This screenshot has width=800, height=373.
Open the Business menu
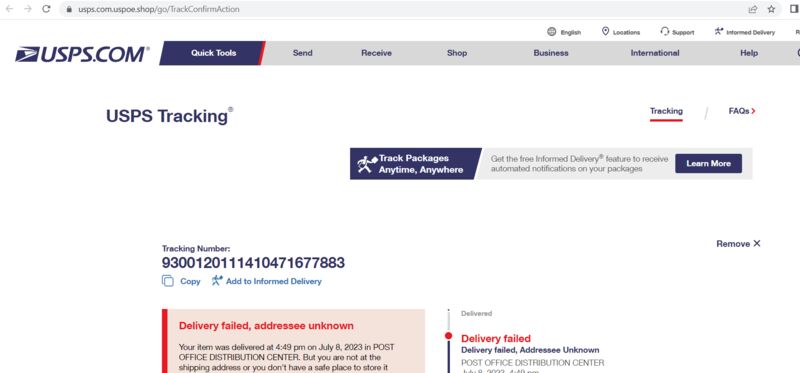(x=551, y=53)
